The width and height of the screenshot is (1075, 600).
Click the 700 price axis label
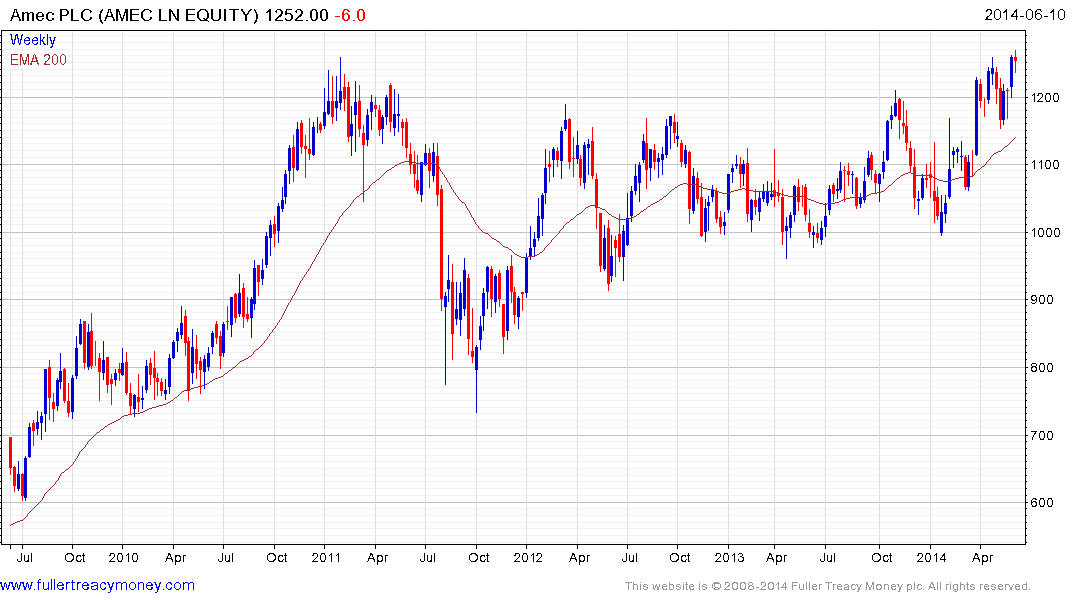tap(1042, 435)
